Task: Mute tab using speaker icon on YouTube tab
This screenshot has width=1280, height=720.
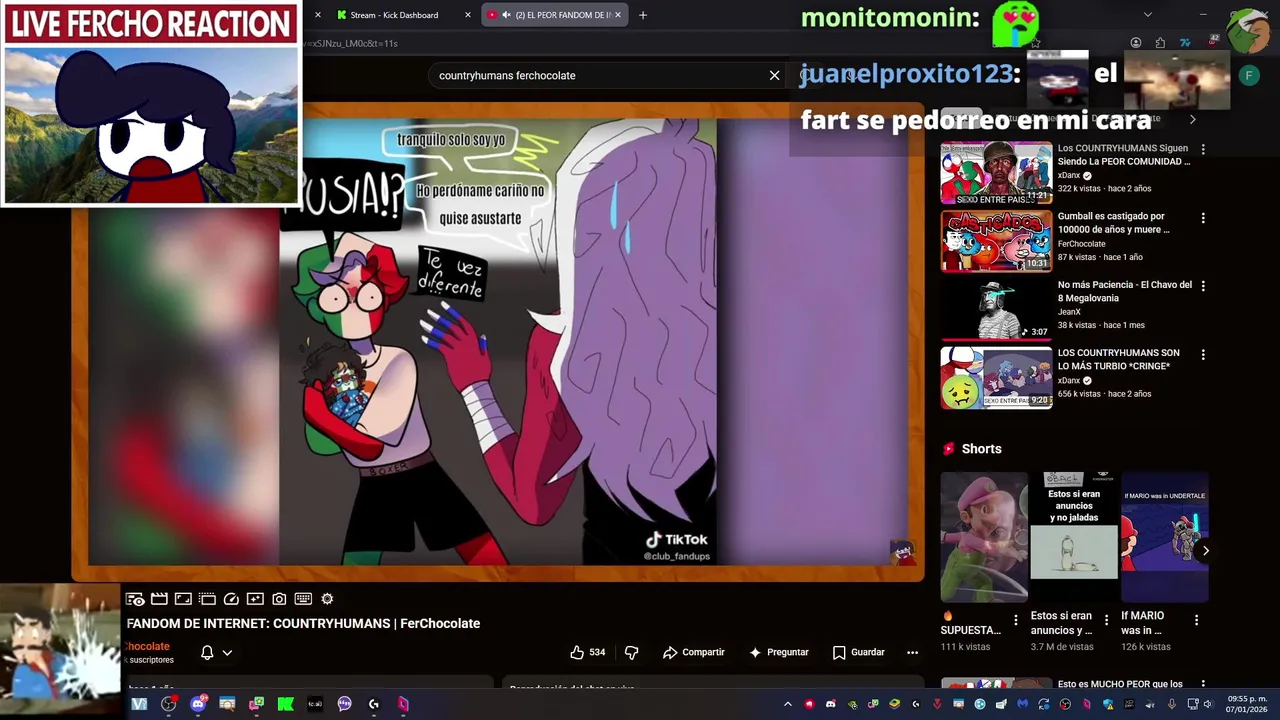Action: tap(506, 15)
